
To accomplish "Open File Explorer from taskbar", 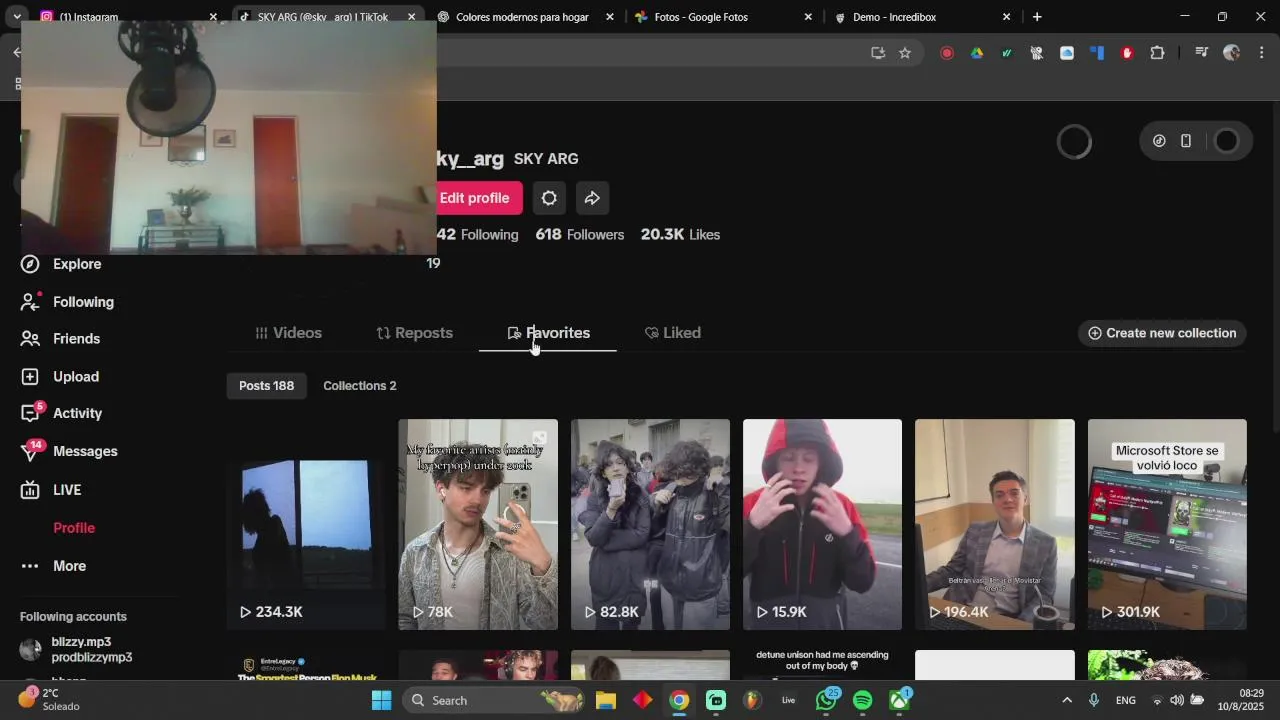I will point(605,700).
